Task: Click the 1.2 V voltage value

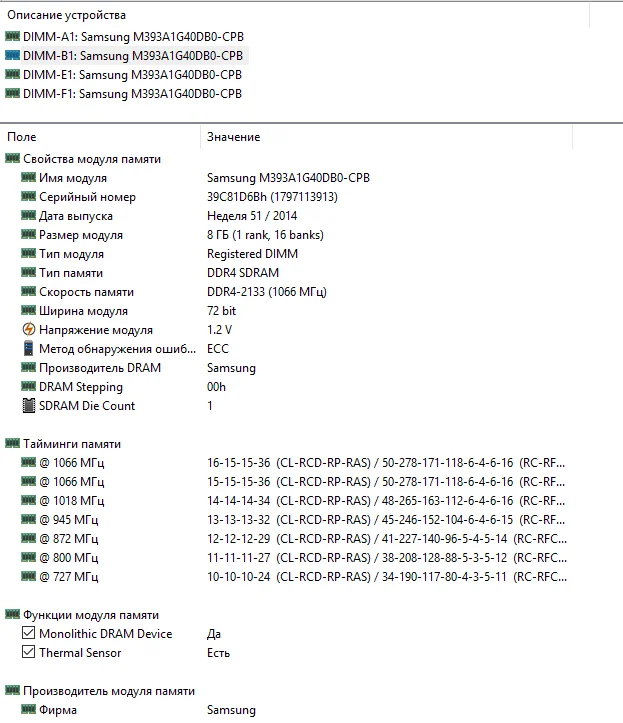Action: tap(220, 330)
